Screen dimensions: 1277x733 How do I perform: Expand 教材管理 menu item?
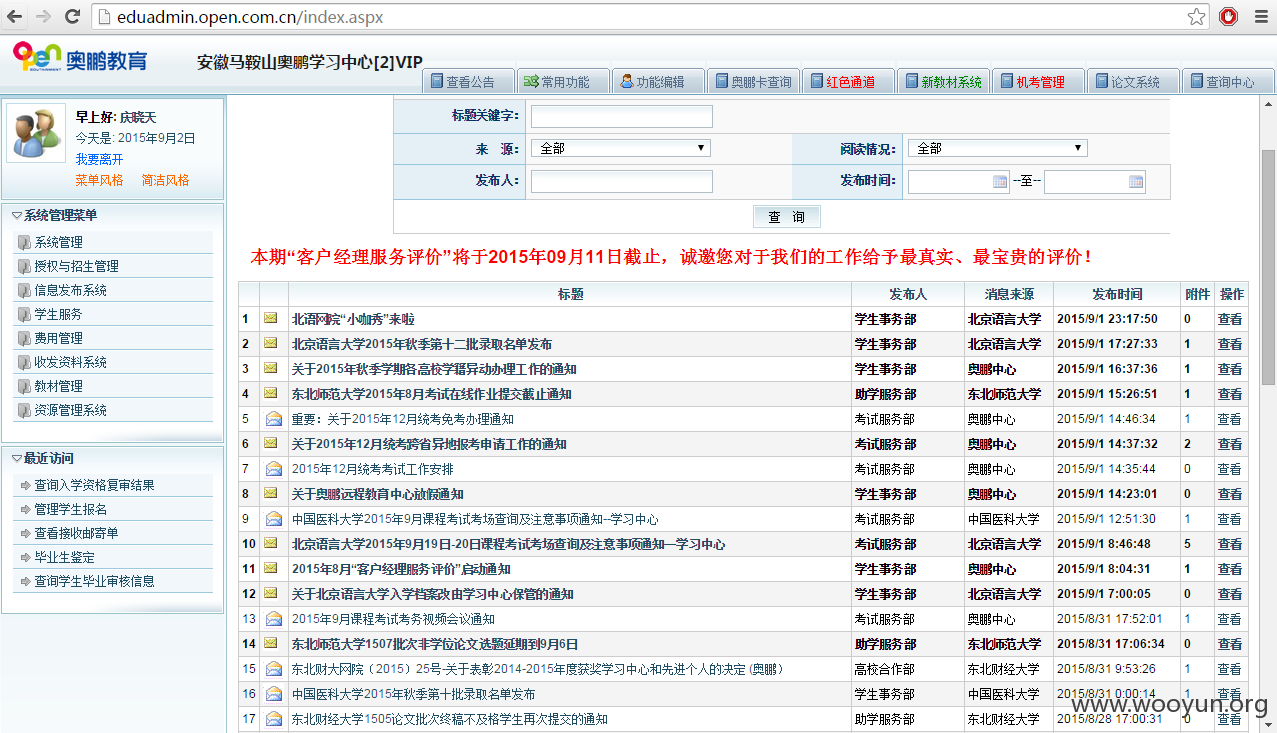tap(113, 386)
